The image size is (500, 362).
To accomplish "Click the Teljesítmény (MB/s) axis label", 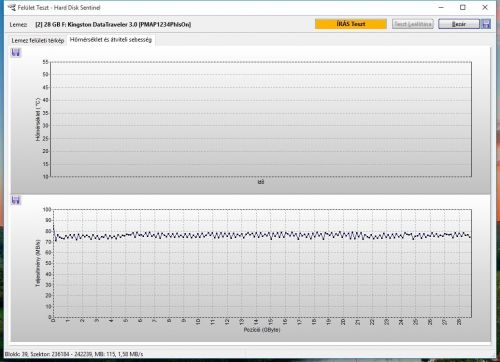I will point(38,263).
